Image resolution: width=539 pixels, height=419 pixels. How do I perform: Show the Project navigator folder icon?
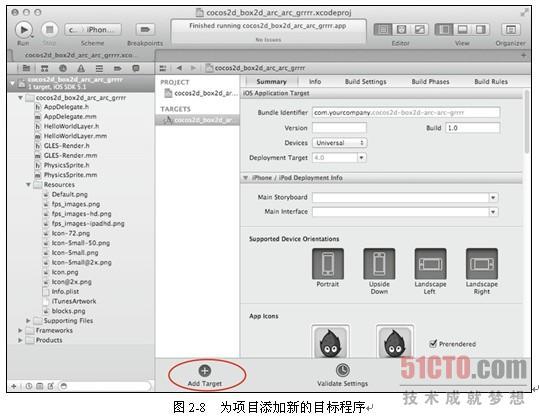pos(26,68)
